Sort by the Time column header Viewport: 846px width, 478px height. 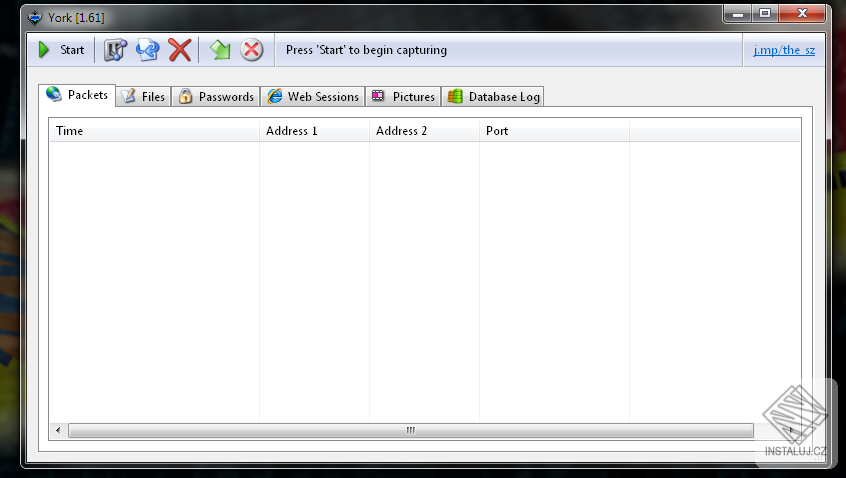(x=154, y=131)
